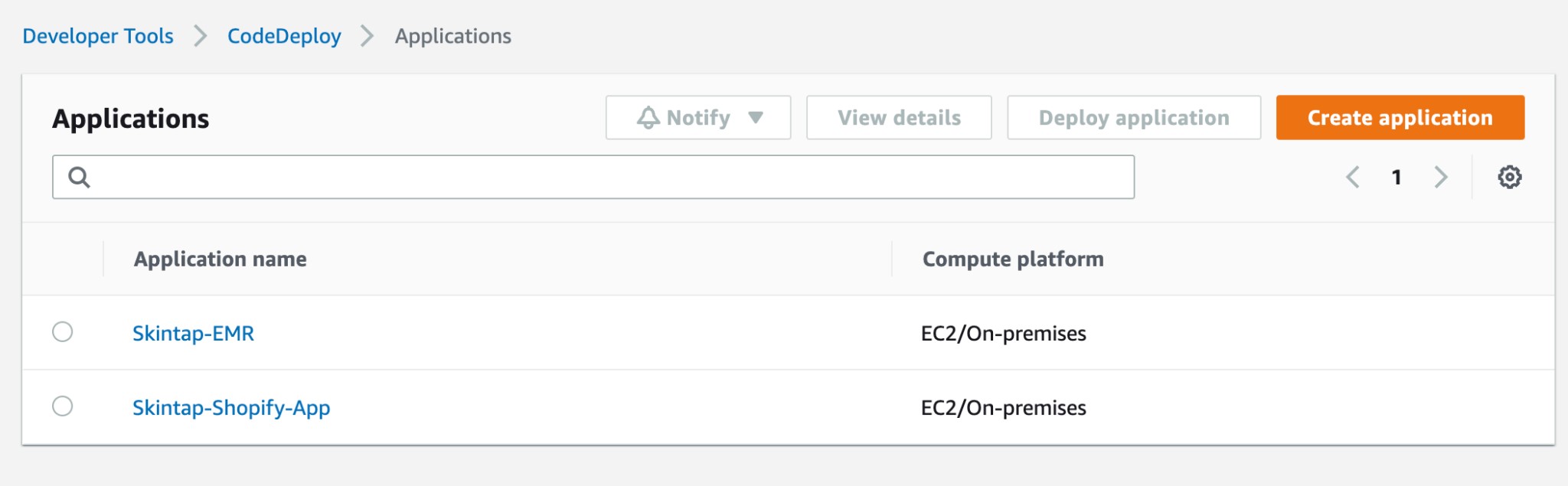Click the bell icon on Notify button

click(648, 118)
